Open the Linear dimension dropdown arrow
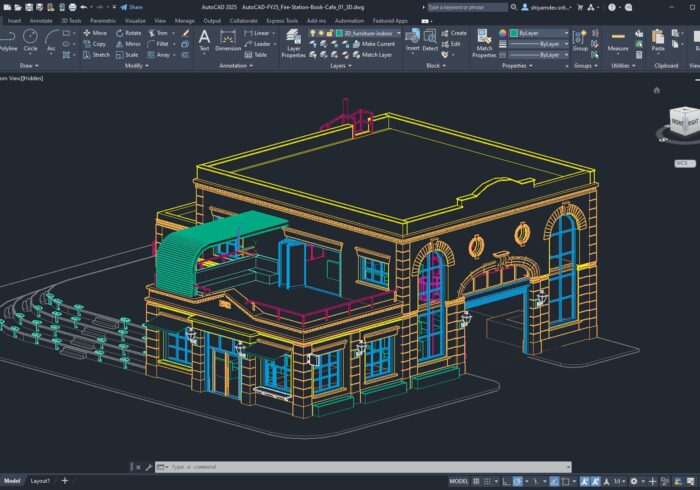Viewport: 700px width, 490px height. tap(274, 33)
